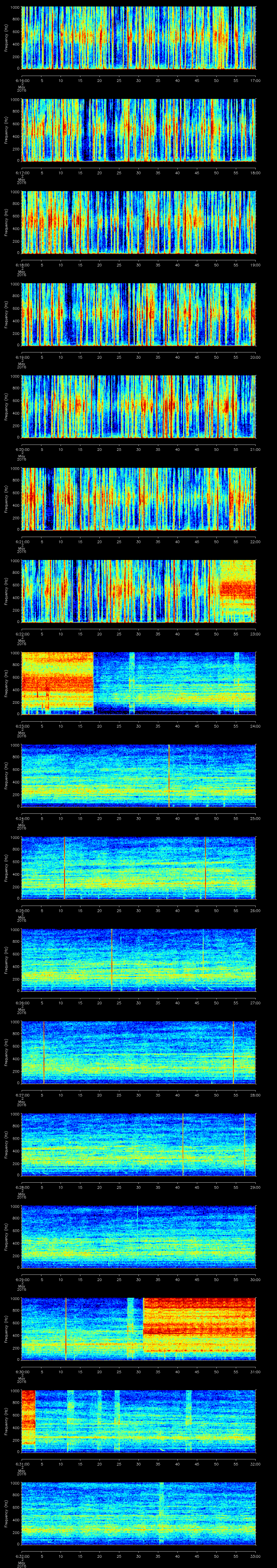The height and width of the screenshot is (1568, 277).
Task: Select the spectrogram for minute 6:19:00
Action: tap(138, 314)
